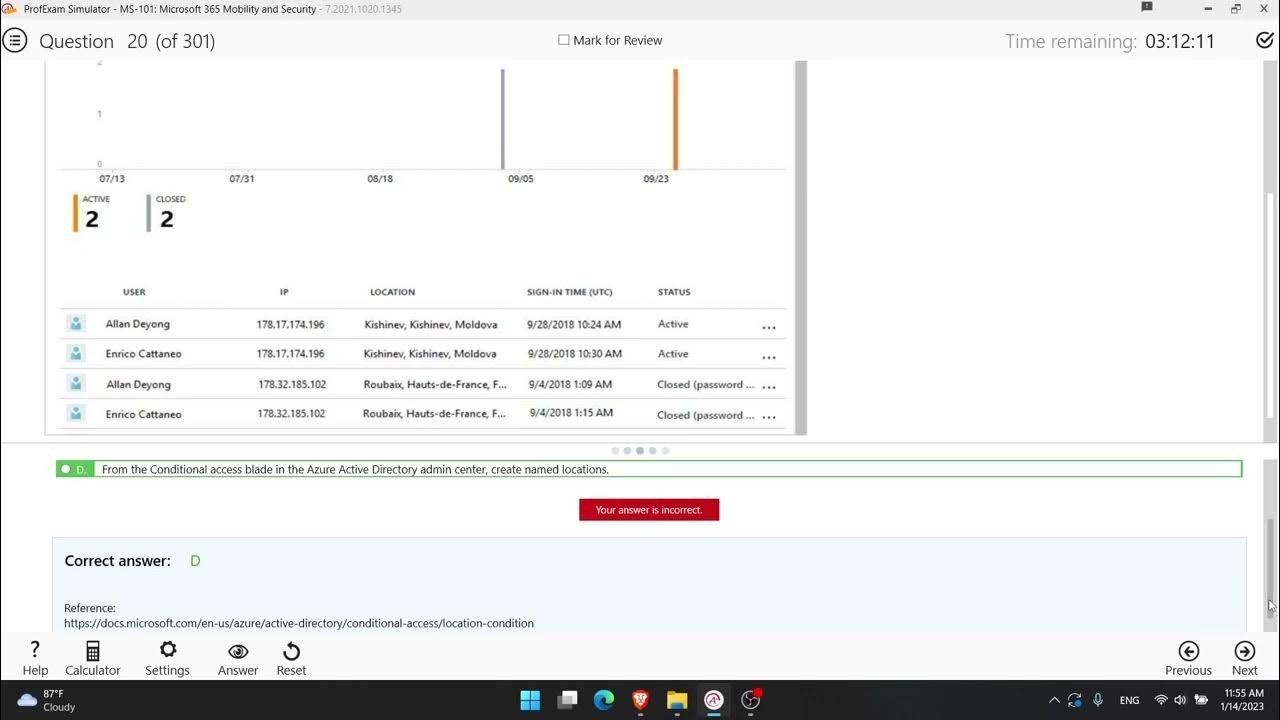Open Help from the bottom toolbar
The width and height of the screenshot is (1280, 720).
click(35, 659)
